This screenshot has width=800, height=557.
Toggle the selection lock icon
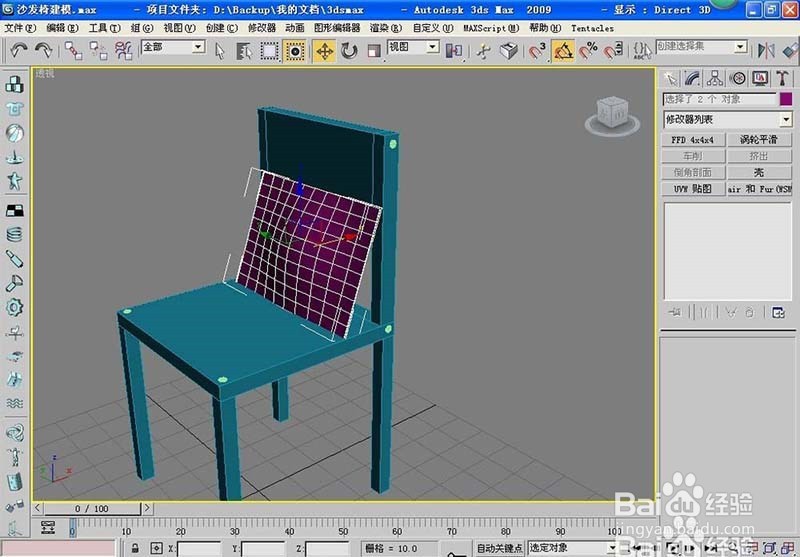[x=135, y=548]
